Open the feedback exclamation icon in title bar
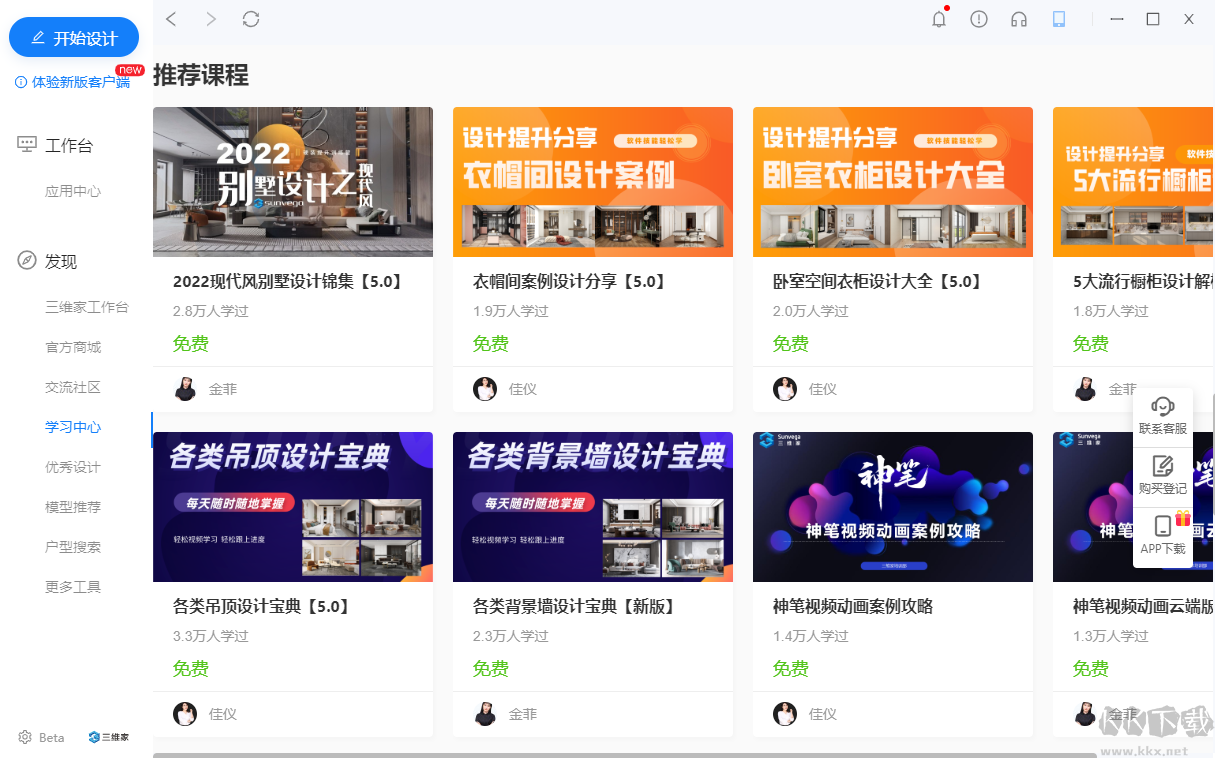This screenshot has height=758, width=1215. point(978,19)
